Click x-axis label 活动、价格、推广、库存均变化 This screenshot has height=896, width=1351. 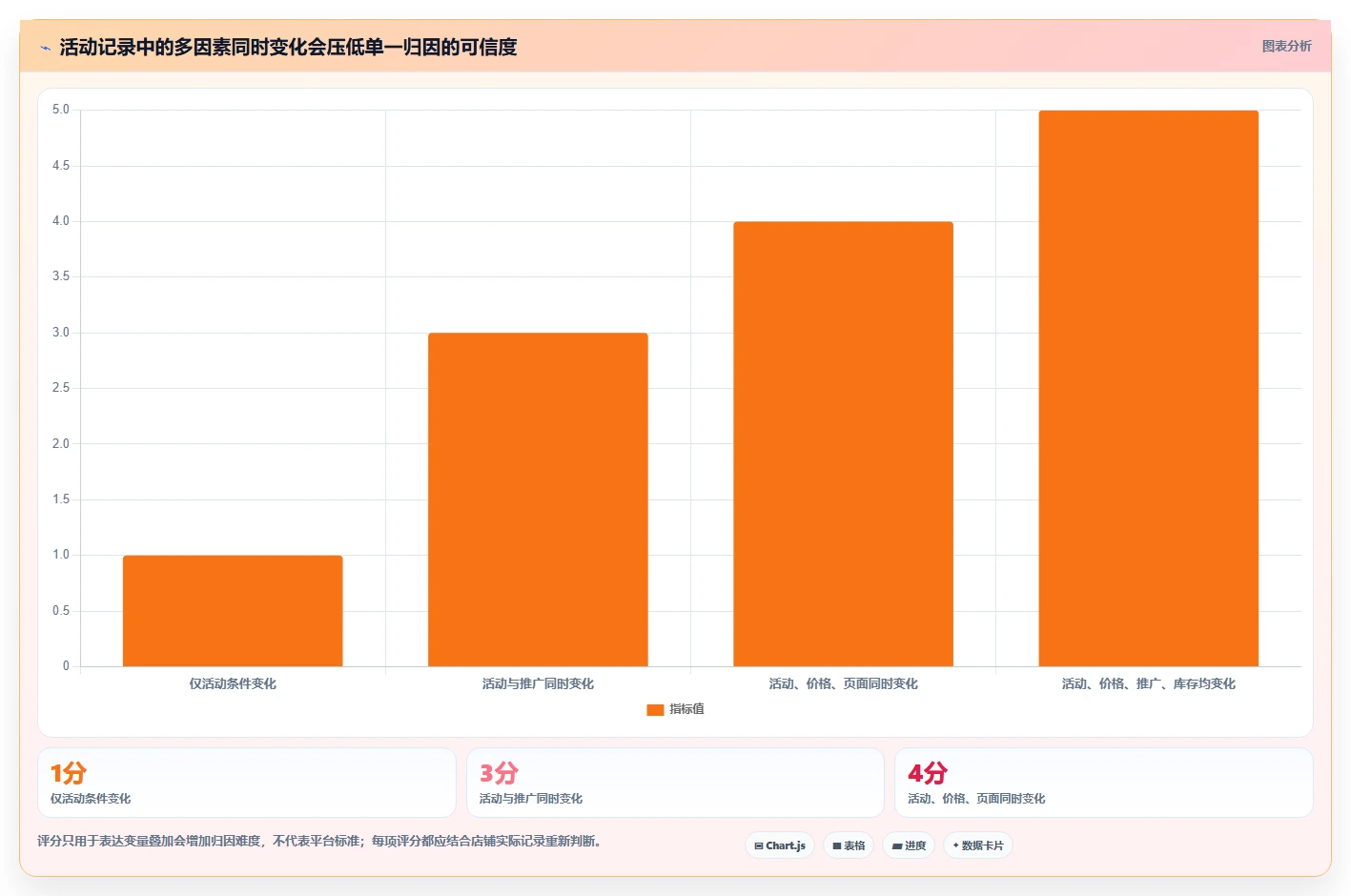[1148, 683]
